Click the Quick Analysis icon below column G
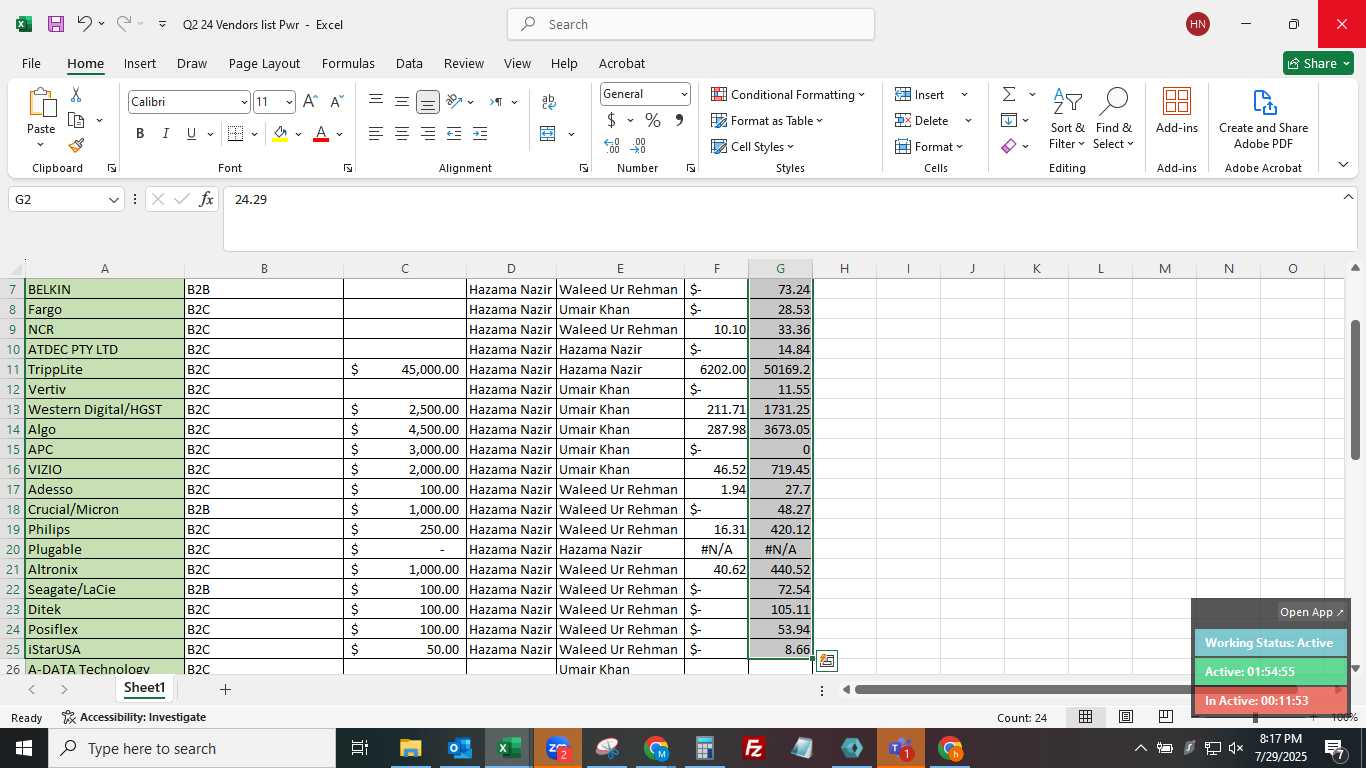This screenshot has height=768, width=1366. [x=827, y=661]
